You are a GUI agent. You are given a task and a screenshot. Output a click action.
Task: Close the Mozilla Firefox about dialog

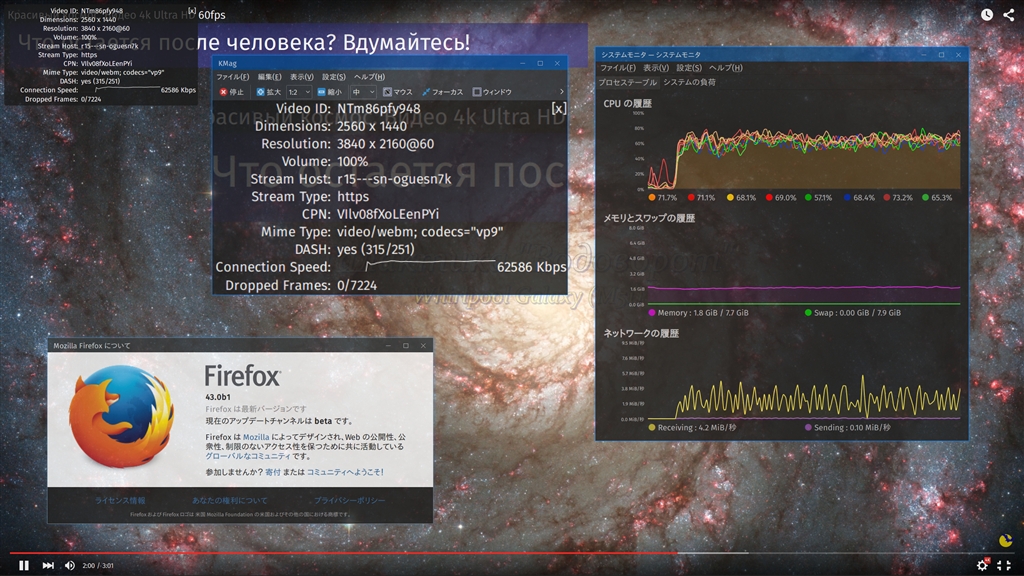click(423, 345)
